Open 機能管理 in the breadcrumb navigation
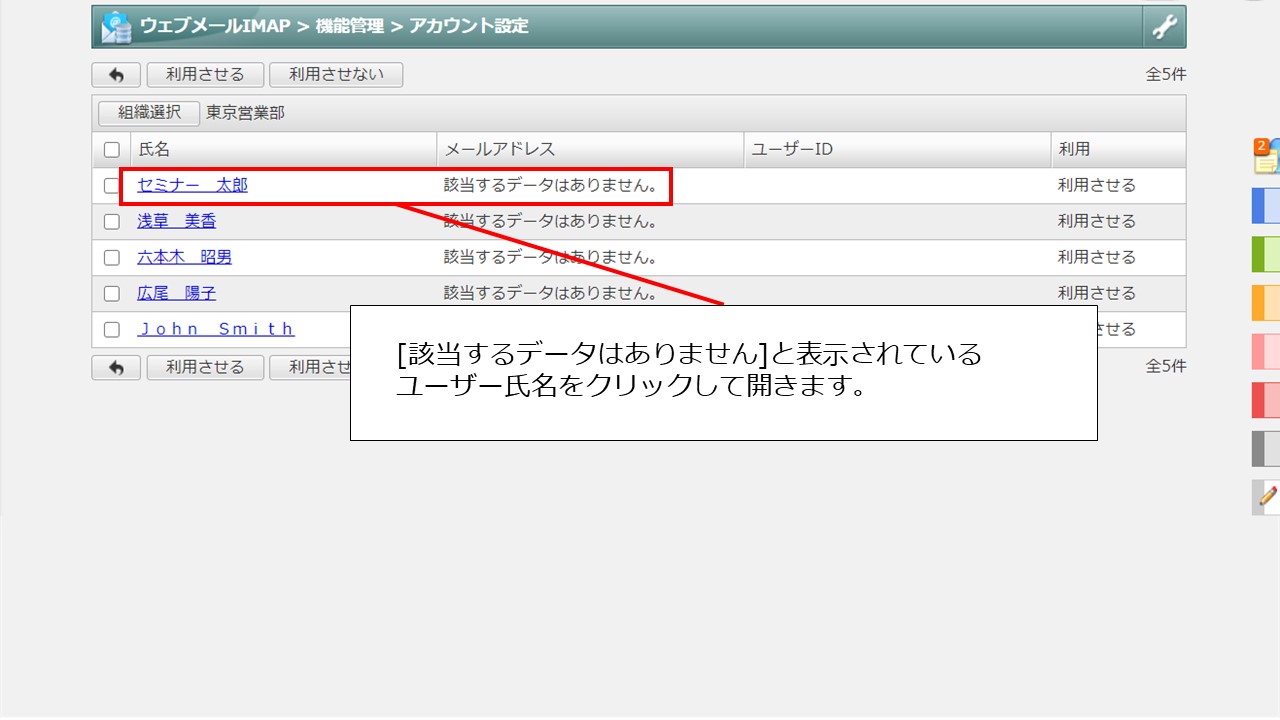The height and width of the screenshot is (720, 1280). 349,26
